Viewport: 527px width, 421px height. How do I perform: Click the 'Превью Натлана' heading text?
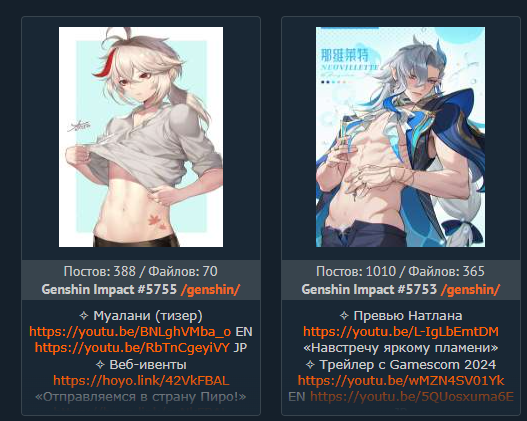pyautogui.click(x=408, y=315)
